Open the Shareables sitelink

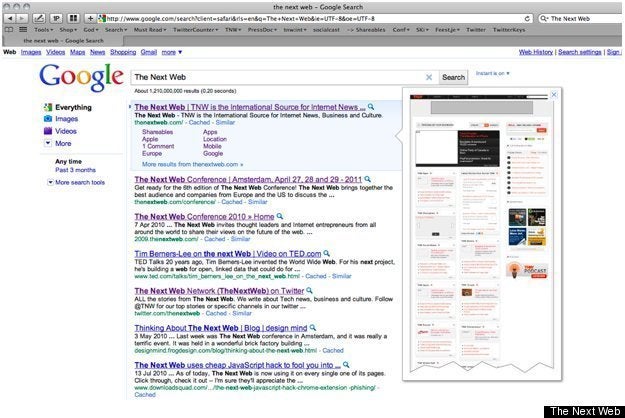pos(157,132)
